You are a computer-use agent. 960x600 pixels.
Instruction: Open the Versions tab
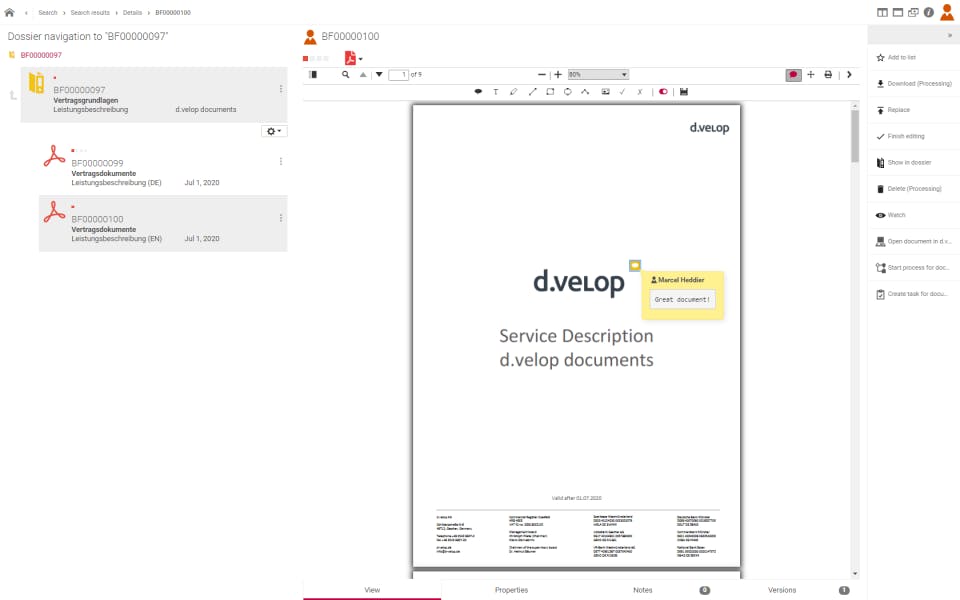781,590
